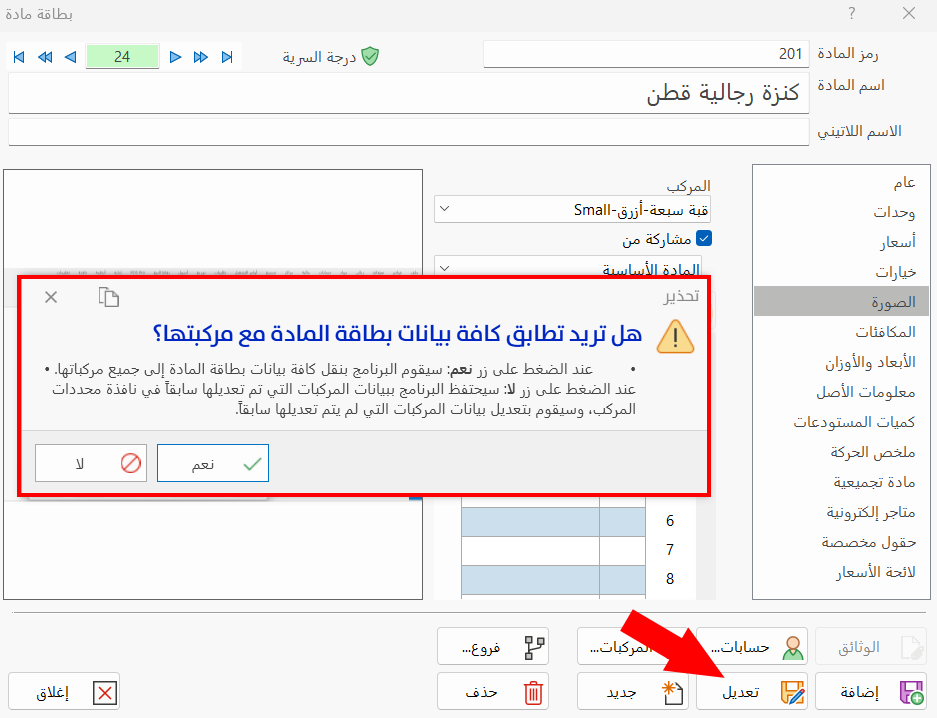
Task: Click the red prohibition icon on لا button
Action: (131, 463)
